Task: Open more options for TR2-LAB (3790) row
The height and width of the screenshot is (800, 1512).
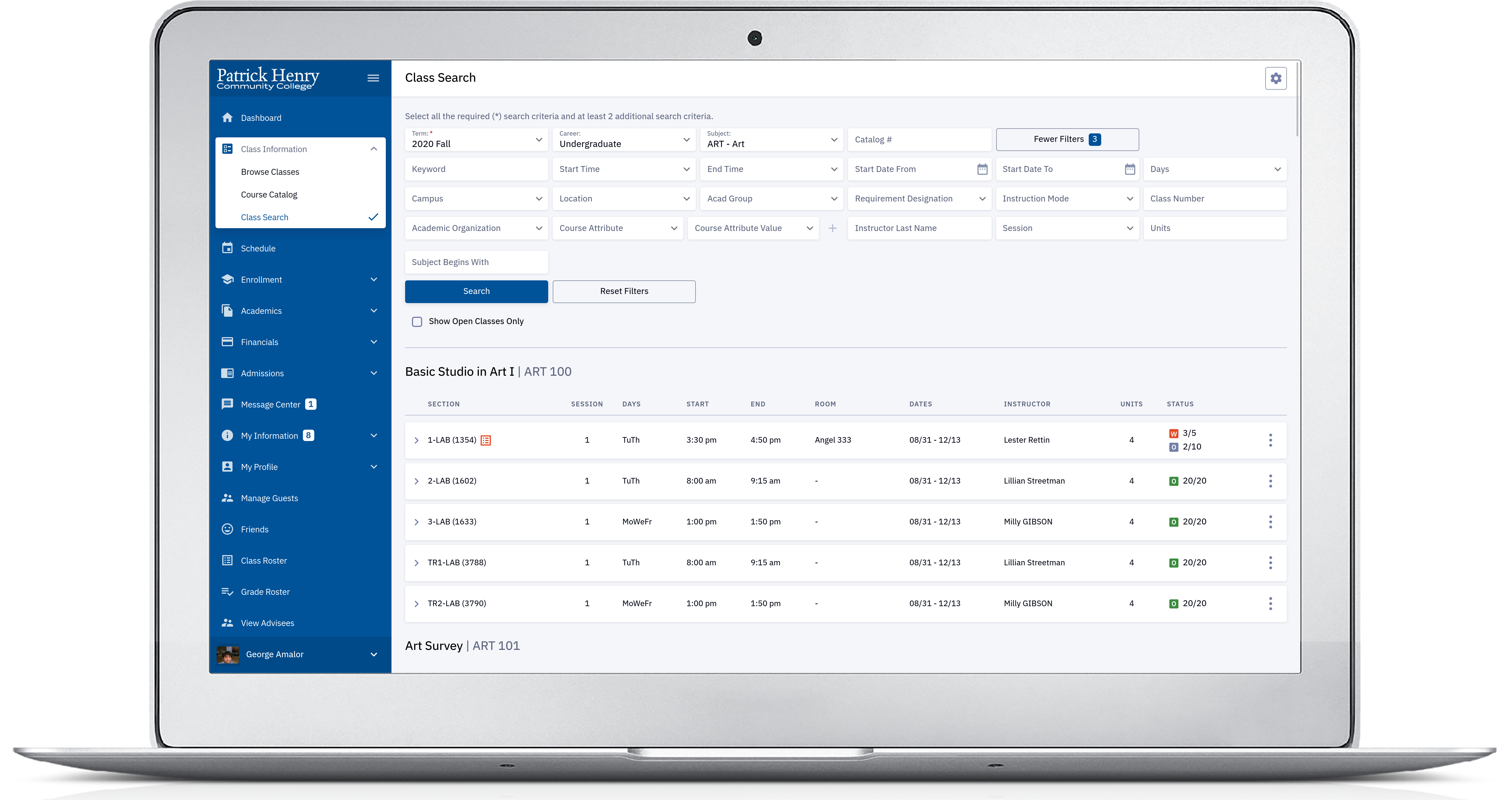Action: click(1270, 603)
